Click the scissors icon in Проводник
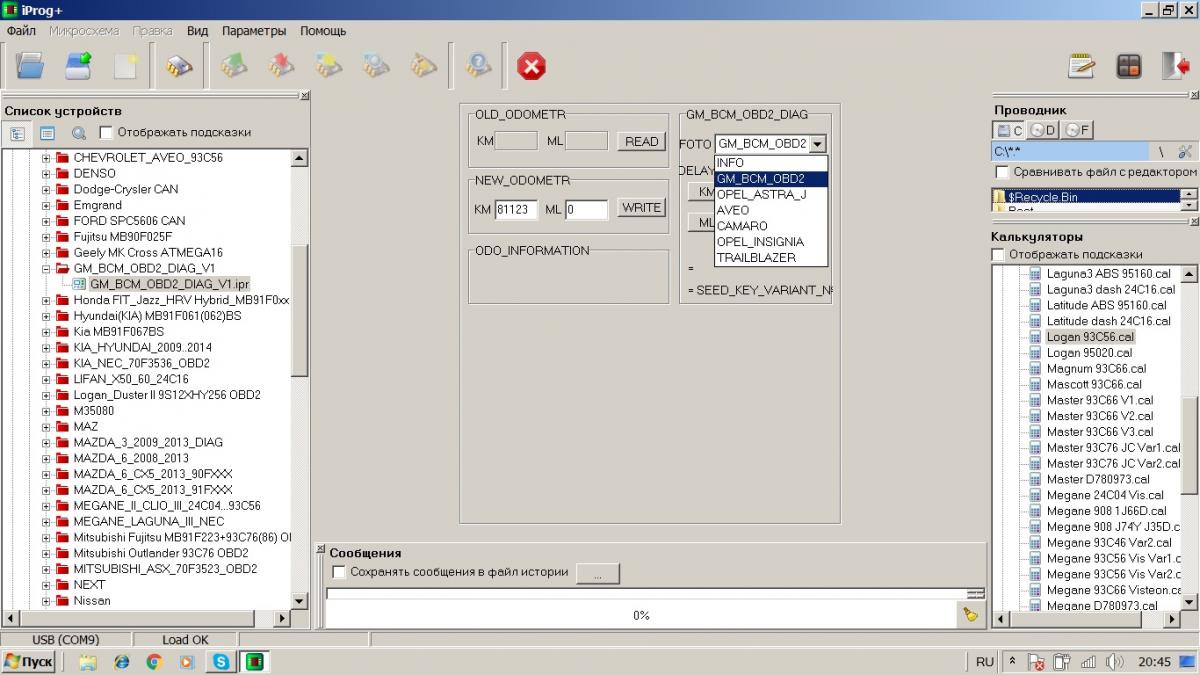This screenshot has height=675, width=1200. coord(1185,152)
